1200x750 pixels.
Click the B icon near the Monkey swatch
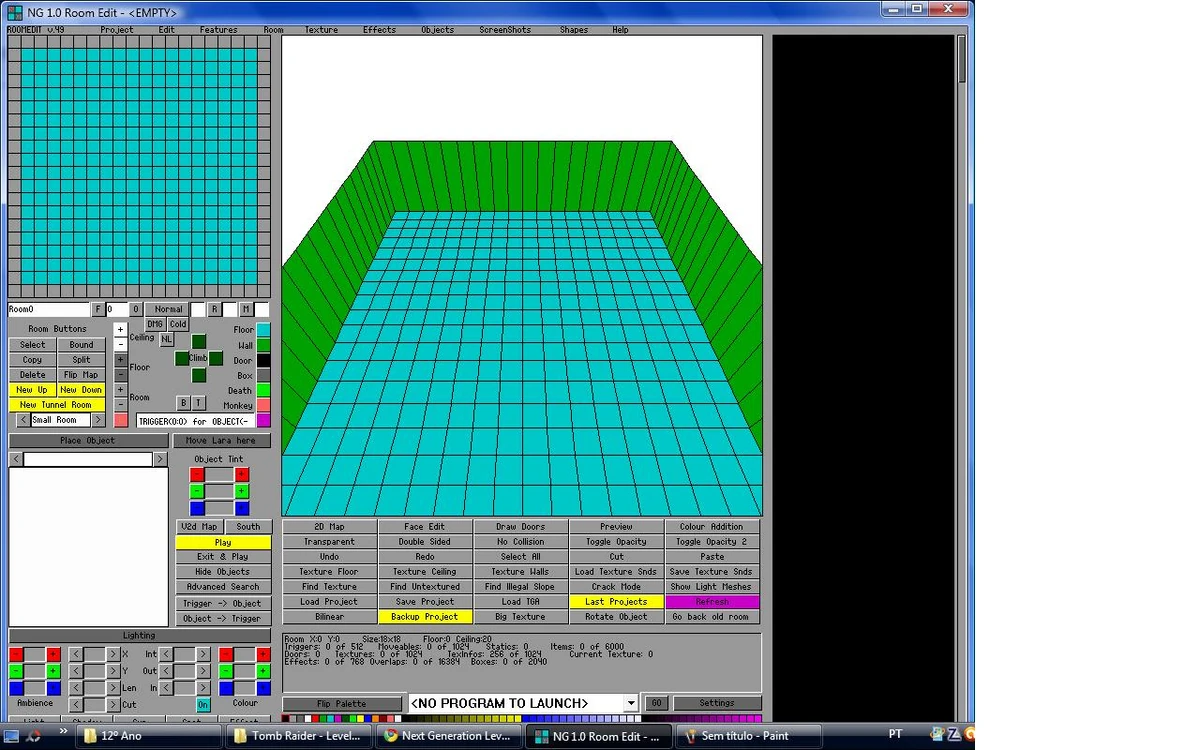[183, 402]
